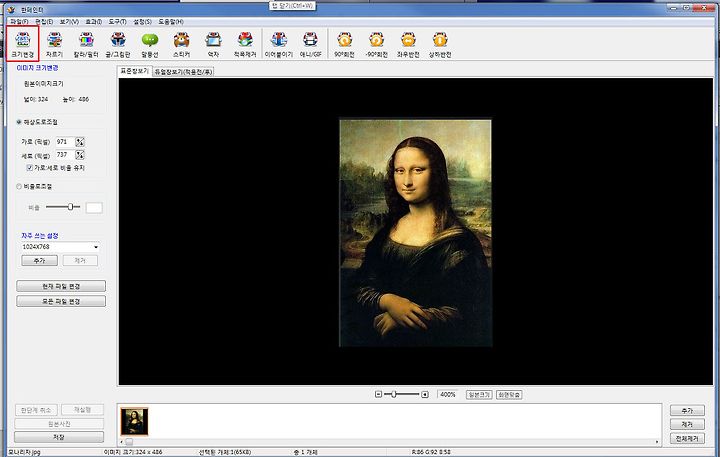Screen dimensions: 720x457
Task: Click 제거 button beside the thumbnail strip
Action: [x=687, y=424]
